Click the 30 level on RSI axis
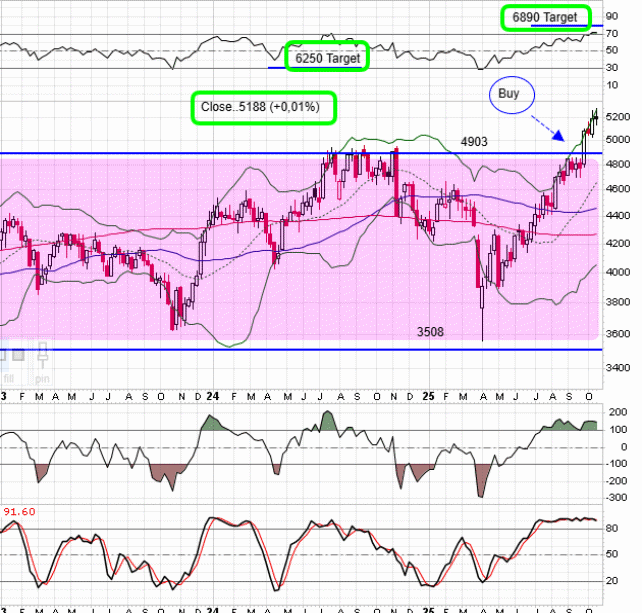This screenshot has height=613, width=642. [612, 68]
